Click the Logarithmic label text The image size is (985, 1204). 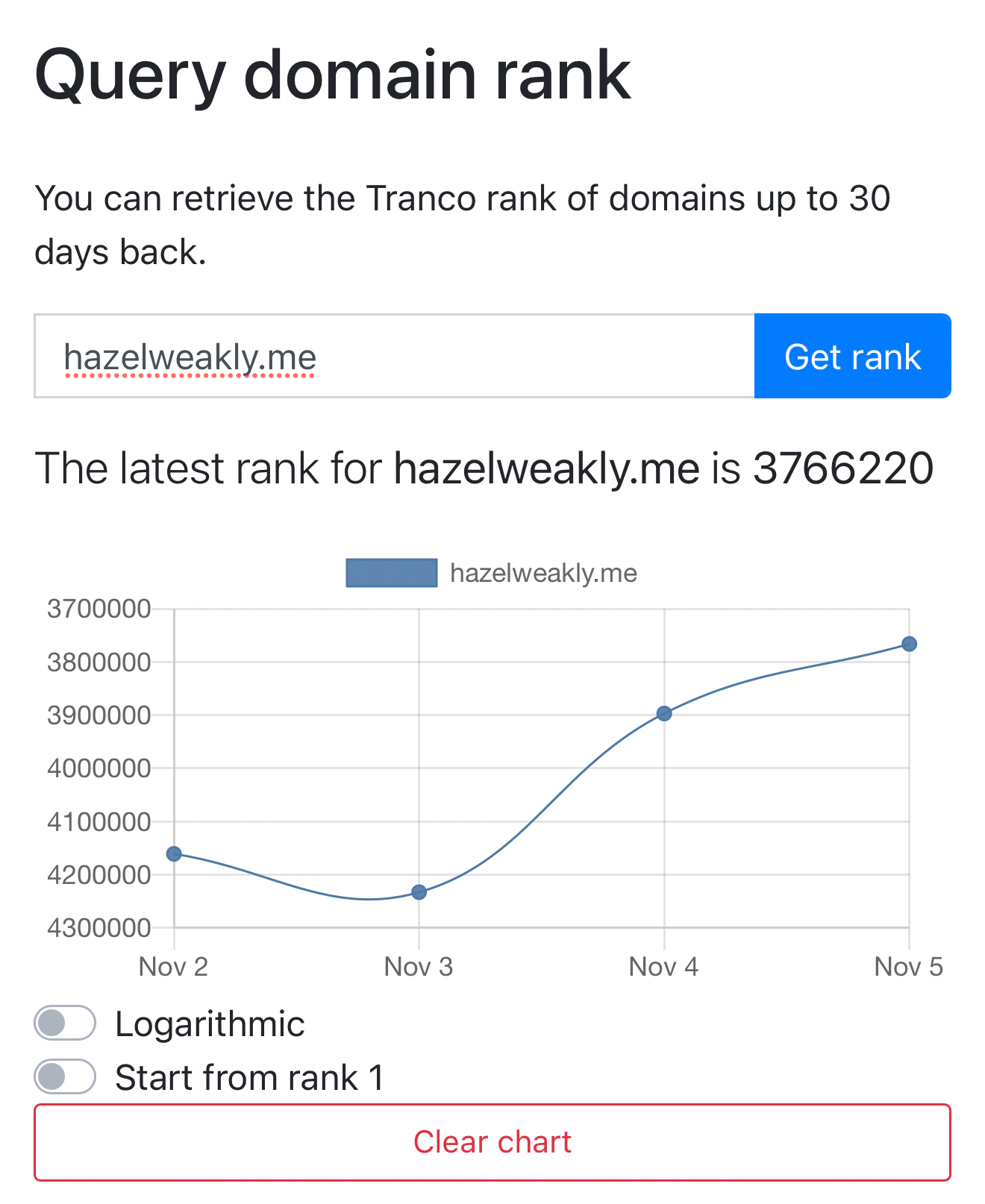click(x=210, y=1024)
